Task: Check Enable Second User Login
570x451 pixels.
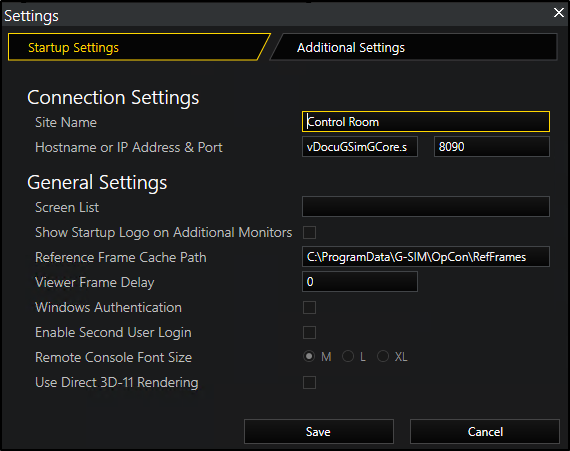Action: 309,333
